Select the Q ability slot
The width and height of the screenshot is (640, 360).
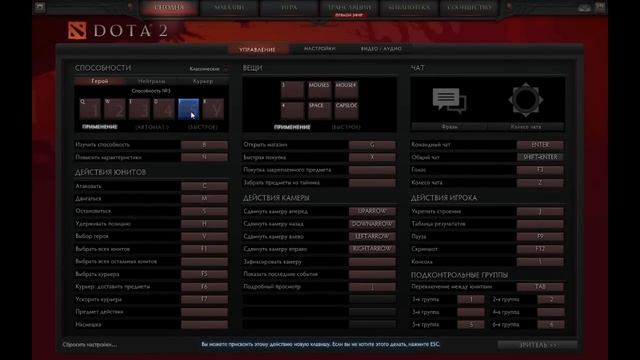pos(90,109)
